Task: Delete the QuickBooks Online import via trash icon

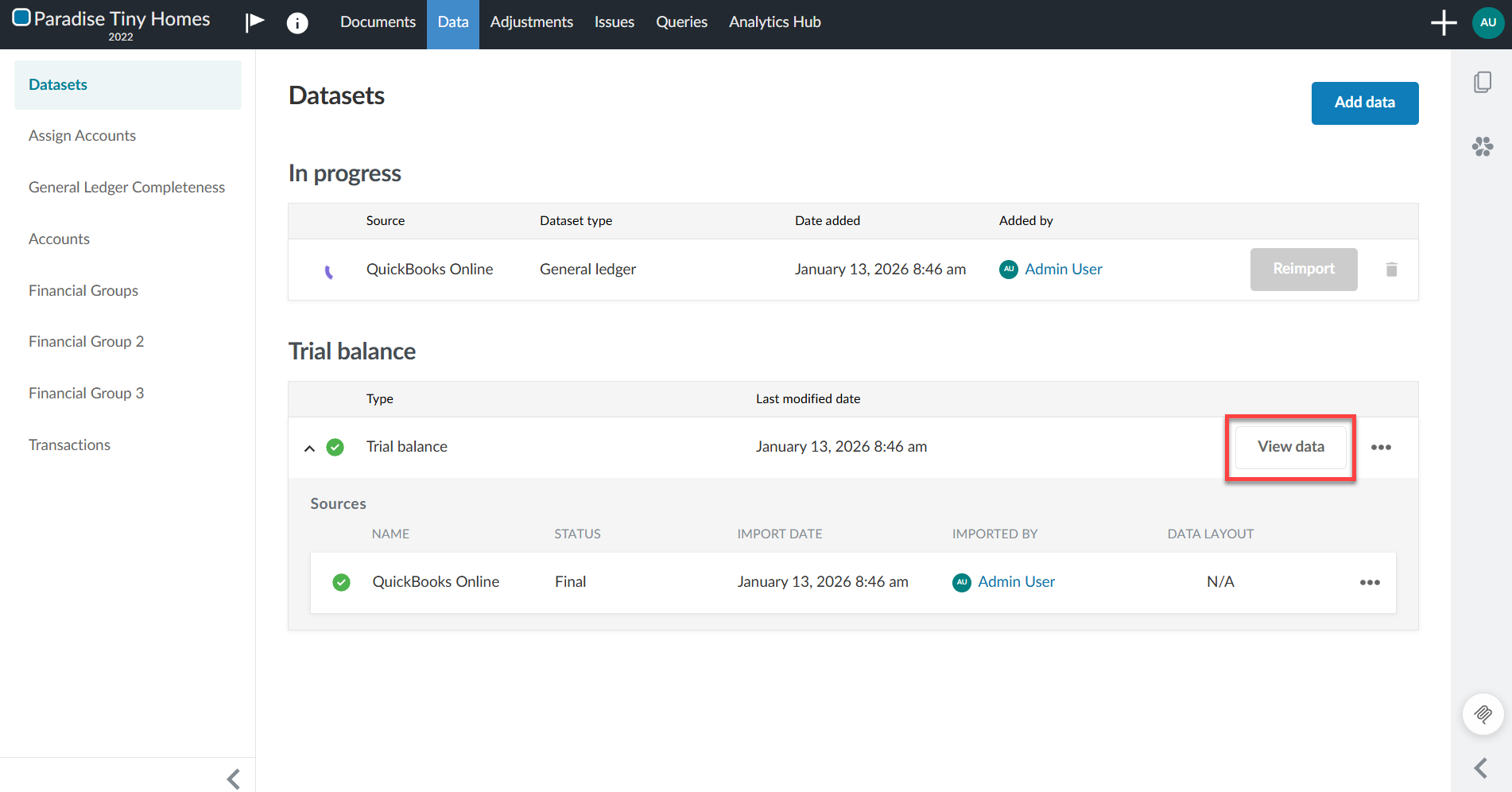Action: click(x=1391, y=270)
